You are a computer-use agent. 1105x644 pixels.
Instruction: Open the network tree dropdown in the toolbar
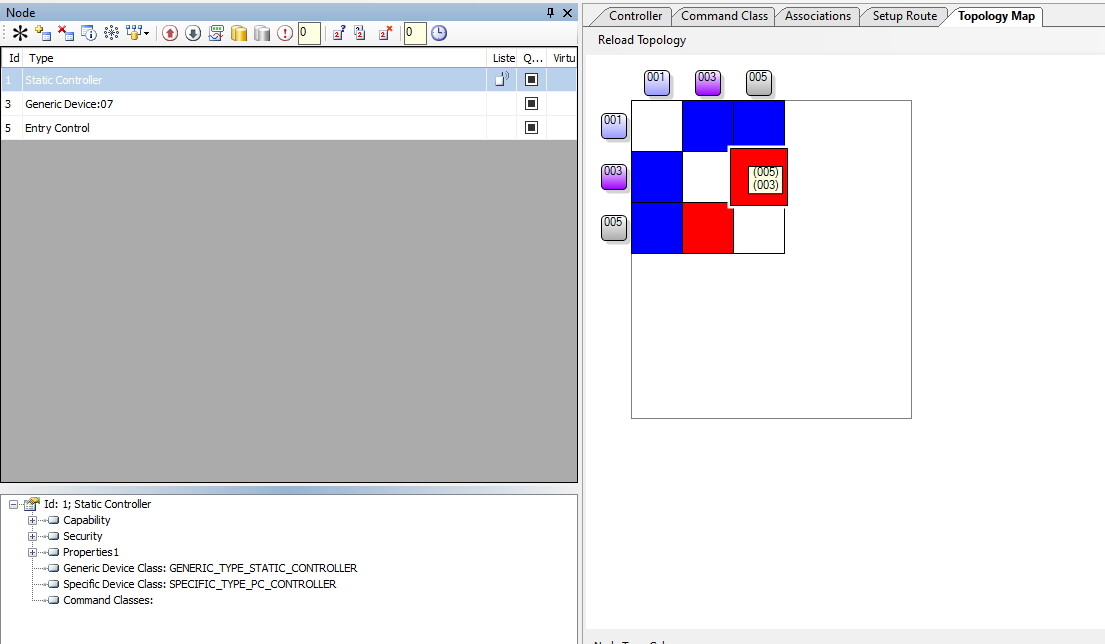click(137, 33)
